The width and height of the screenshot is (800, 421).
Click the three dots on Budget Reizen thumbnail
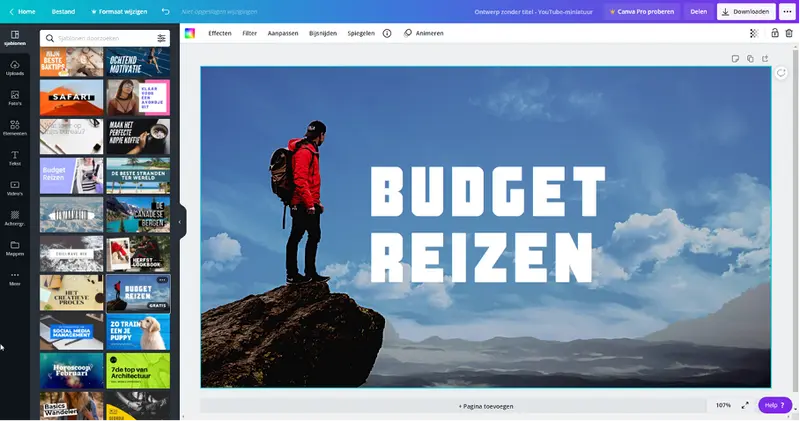[x=162, y=280]
